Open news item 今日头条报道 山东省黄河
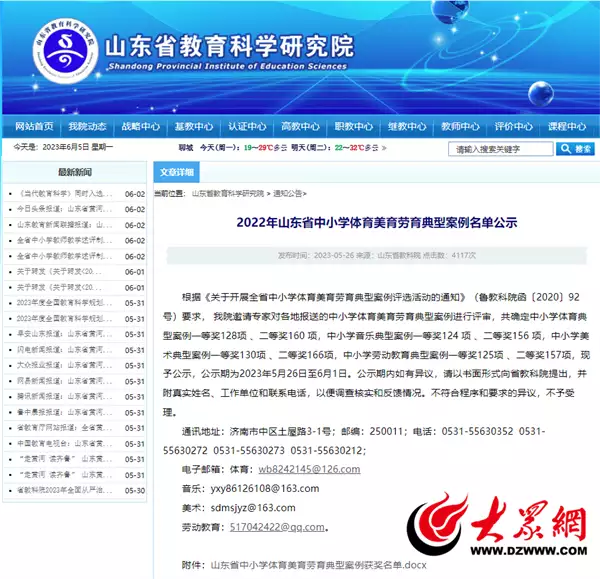This screenshot has height=579, width=600. tap(65, 209)
